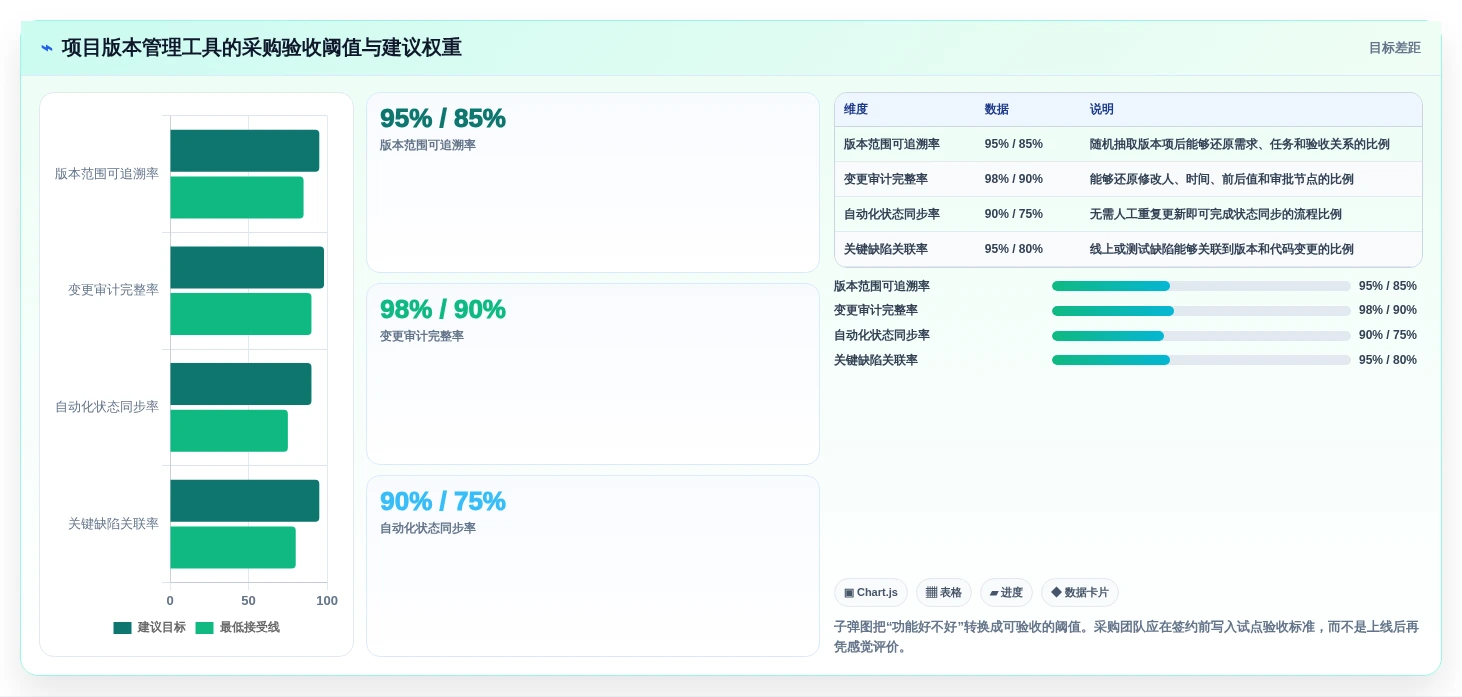Screen dimensions: 1462x697
Task: Click the 目标差距 label in the header
Action: pyautogui.click(x=1394, y=48)
